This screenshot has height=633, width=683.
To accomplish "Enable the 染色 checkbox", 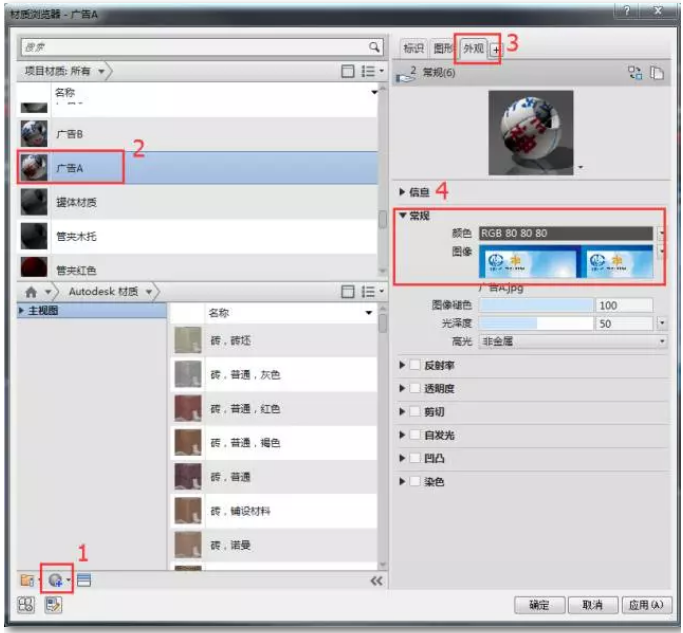I will point(415,481).
